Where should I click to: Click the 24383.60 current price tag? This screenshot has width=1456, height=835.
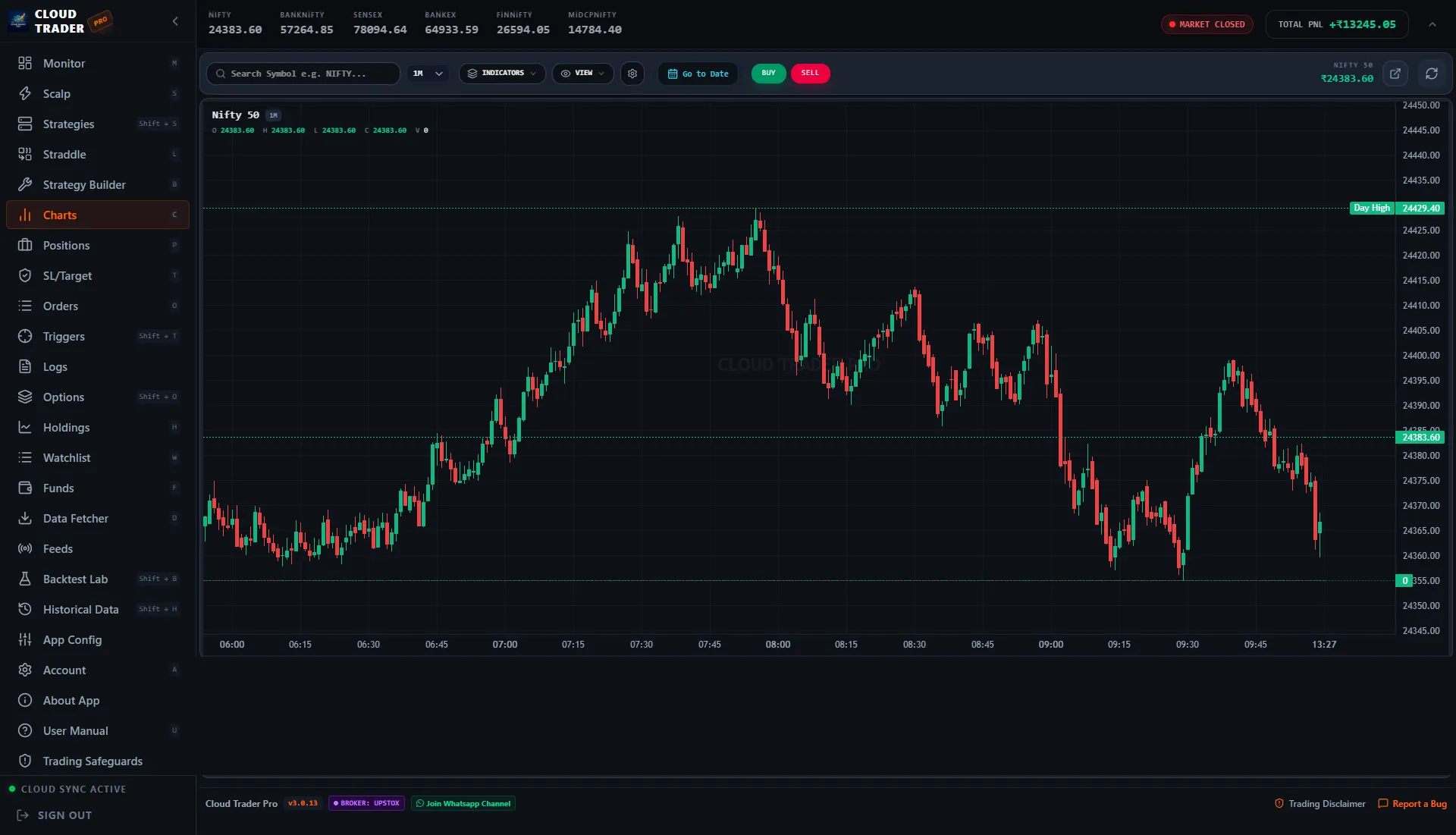tap(1420, 438)
